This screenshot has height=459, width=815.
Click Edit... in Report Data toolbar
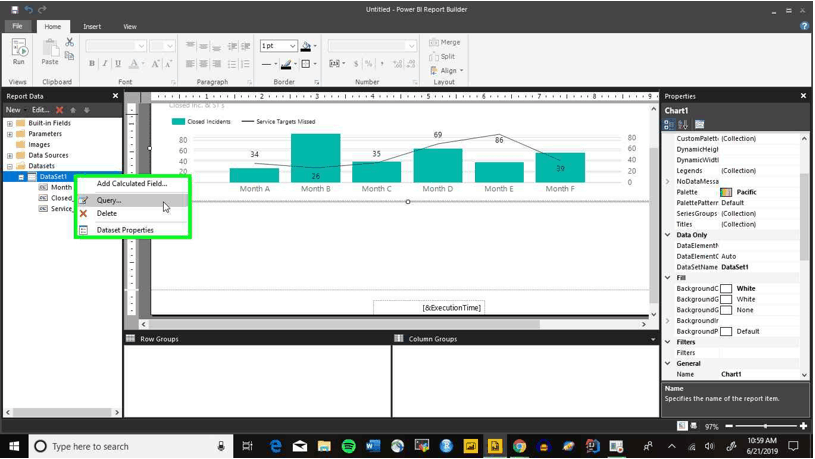click(x=41, y=110)
